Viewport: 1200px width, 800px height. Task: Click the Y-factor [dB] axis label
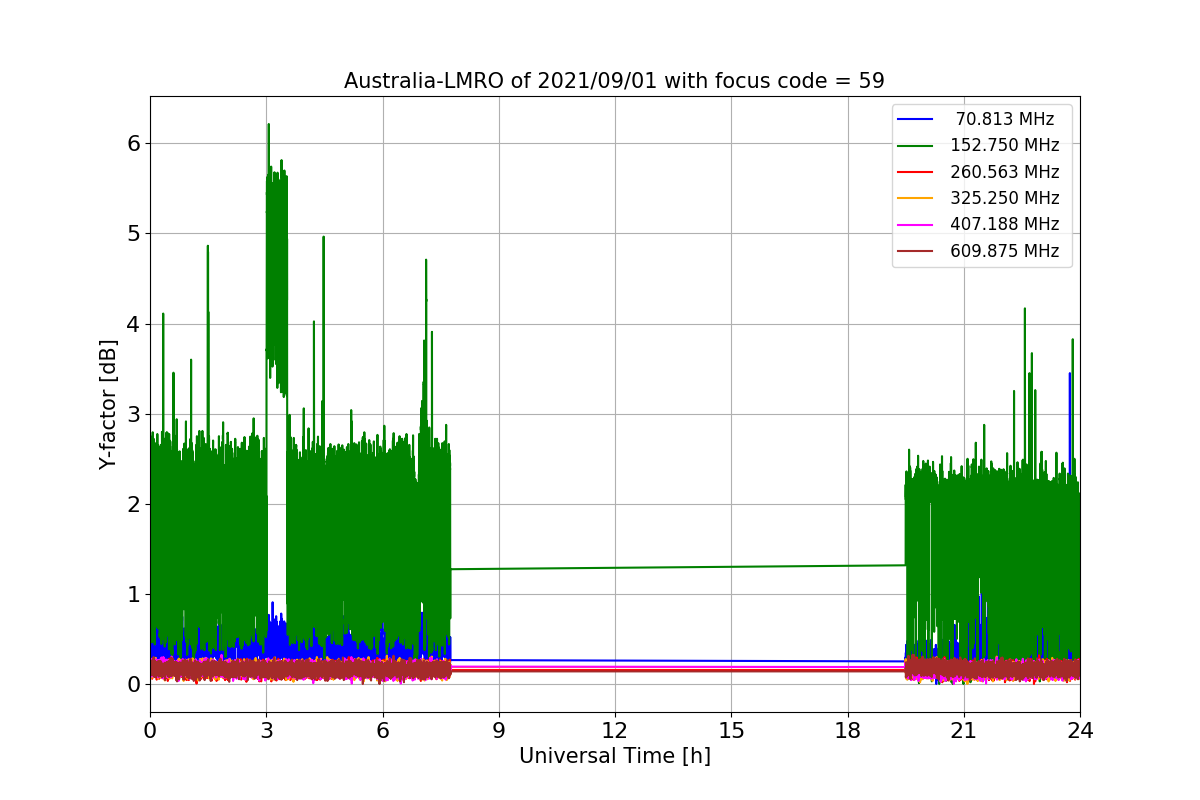click(108, 405)
